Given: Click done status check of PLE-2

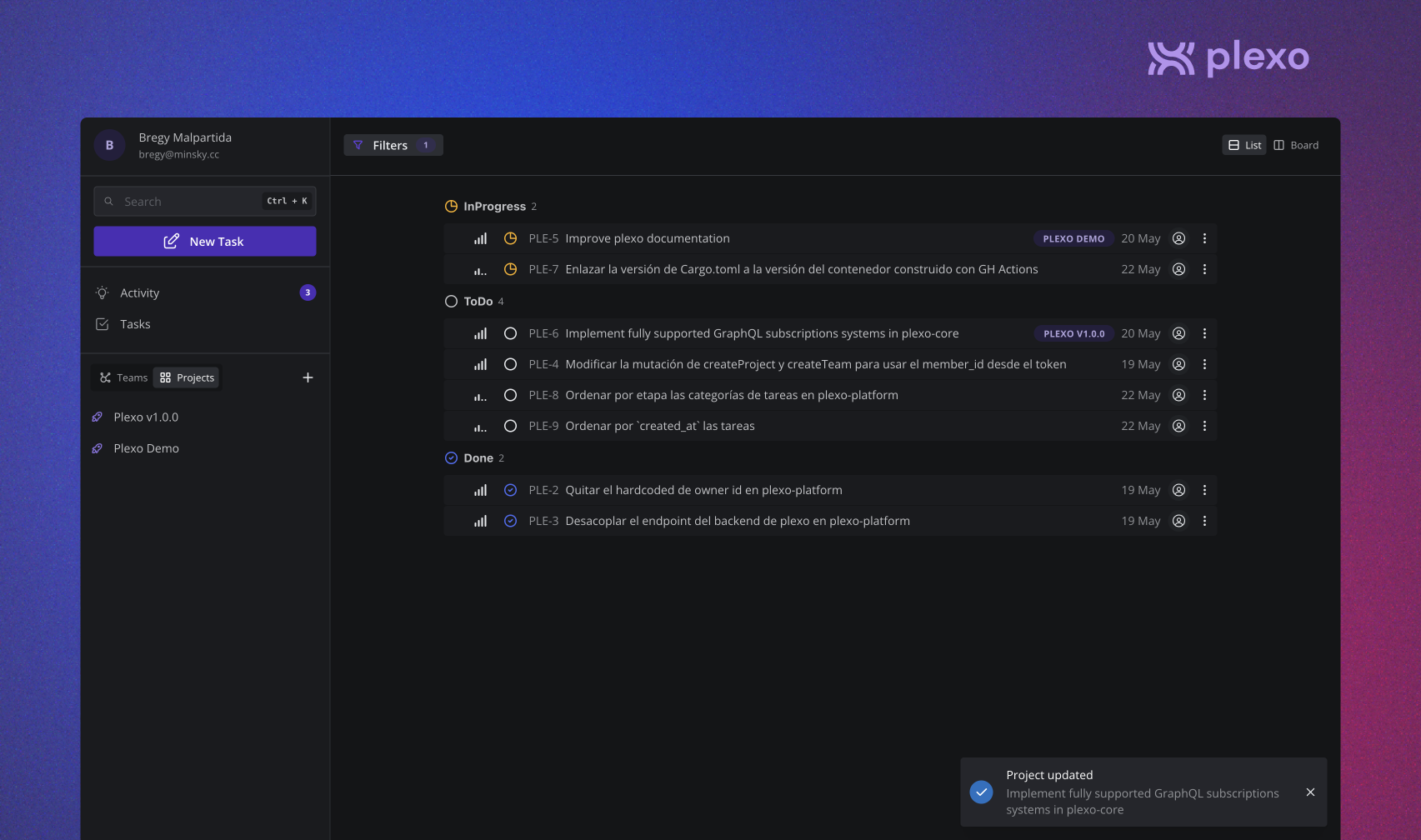Looking at the screenshot, I should coord(510,490).
